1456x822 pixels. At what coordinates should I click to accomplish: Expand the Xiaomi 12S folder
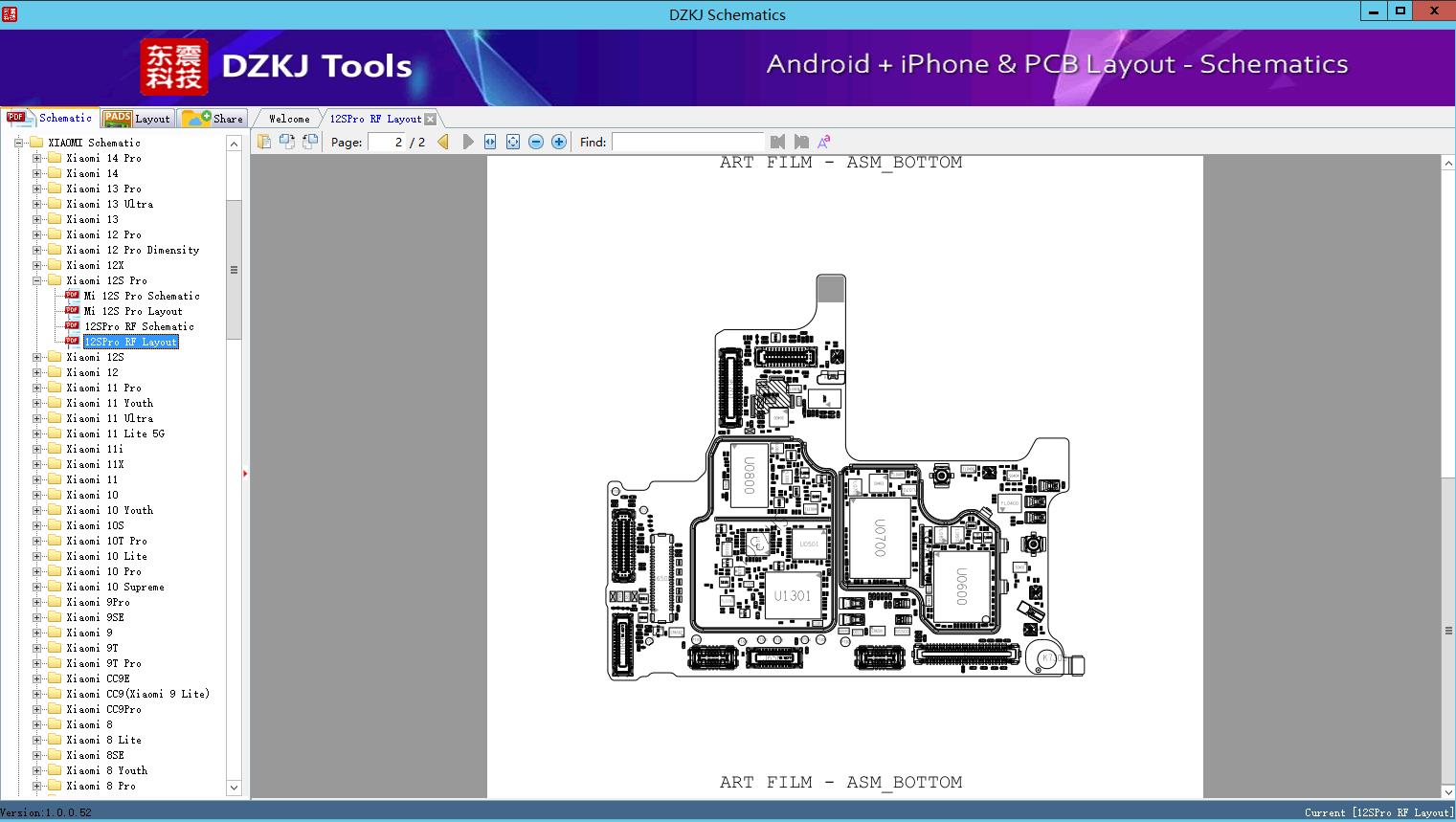pyautogui.click(x=36, y=357)
